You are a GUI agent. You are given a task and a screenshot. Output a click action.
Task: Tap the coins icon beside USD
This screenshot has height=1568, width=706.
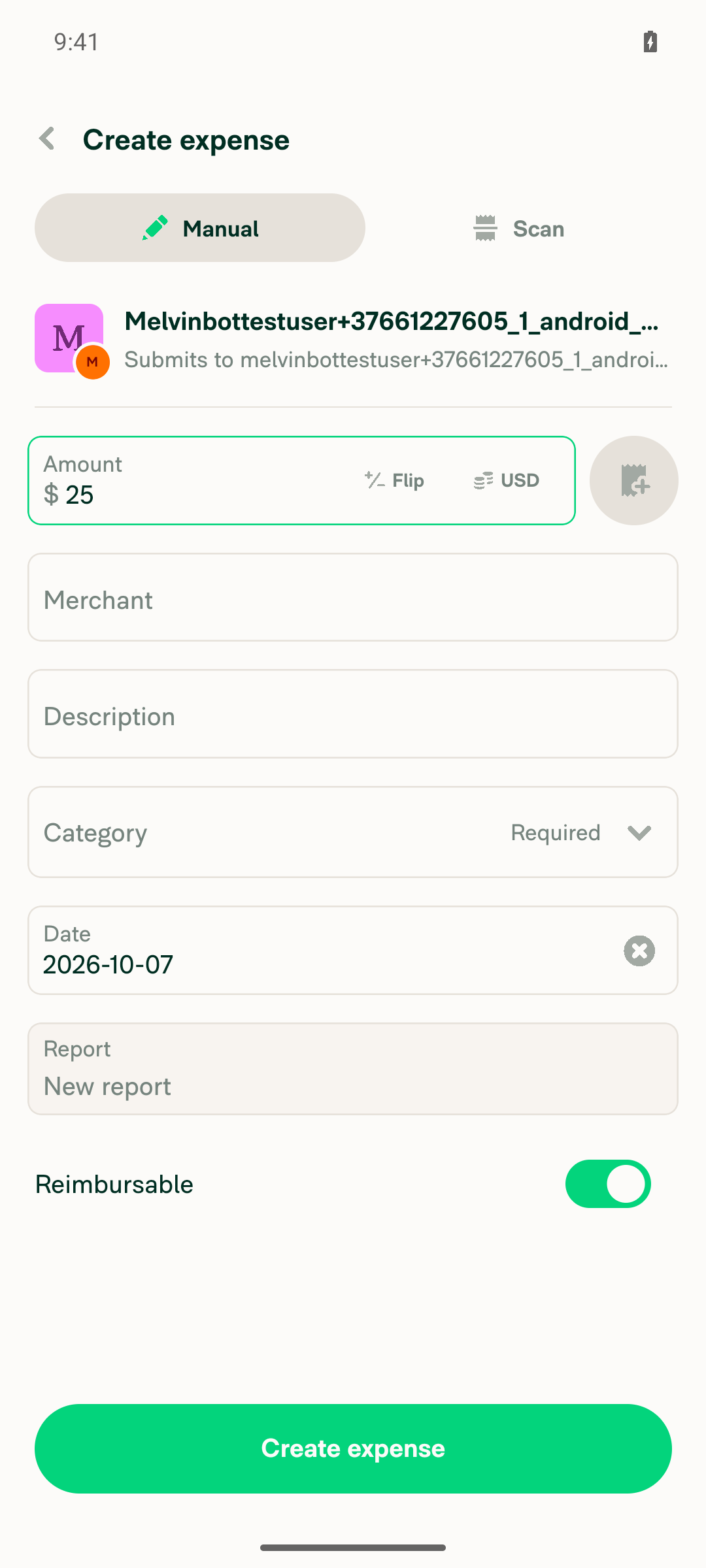tap(484, 481)
